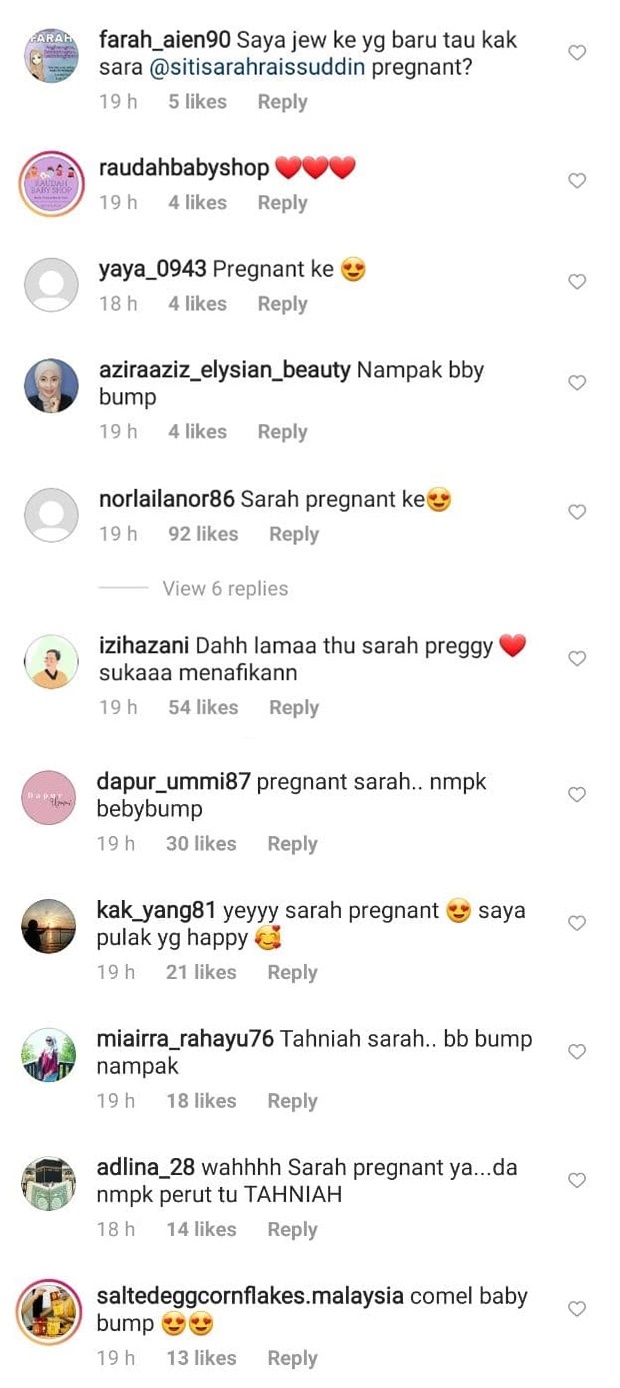Tap heart icon on raudahbabyshop's comment

(x=577, y=181)
